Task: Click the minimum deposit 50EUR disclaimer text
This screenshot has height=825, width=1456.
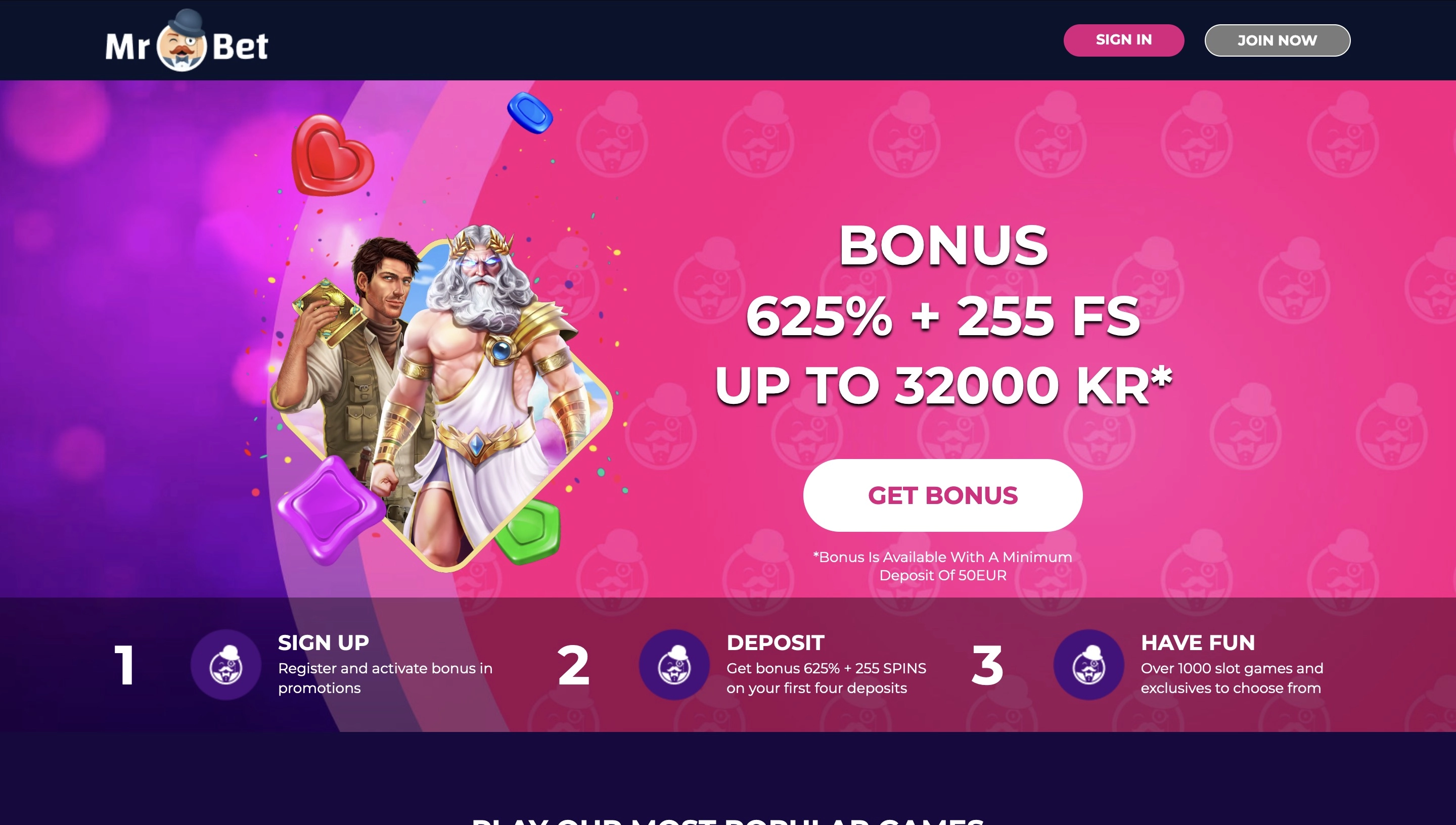Action: click(x=943, y=566)
